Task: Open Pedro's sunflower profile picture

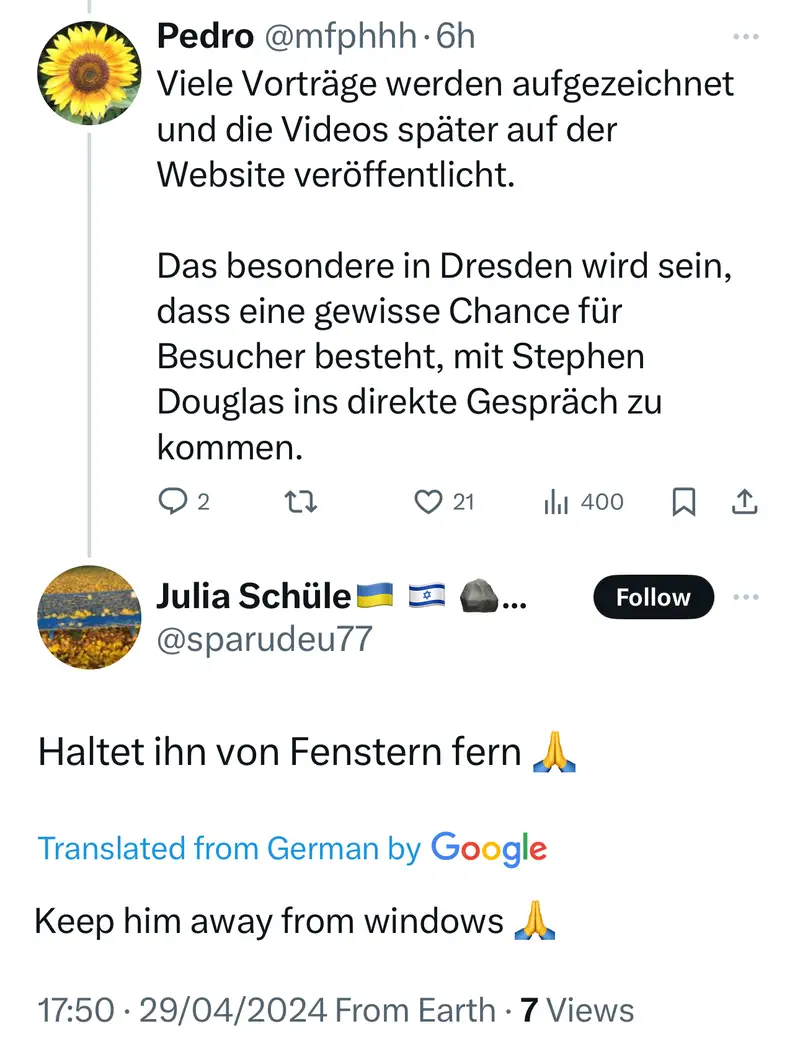Action: pyautogui.click(x=89, y=75)
